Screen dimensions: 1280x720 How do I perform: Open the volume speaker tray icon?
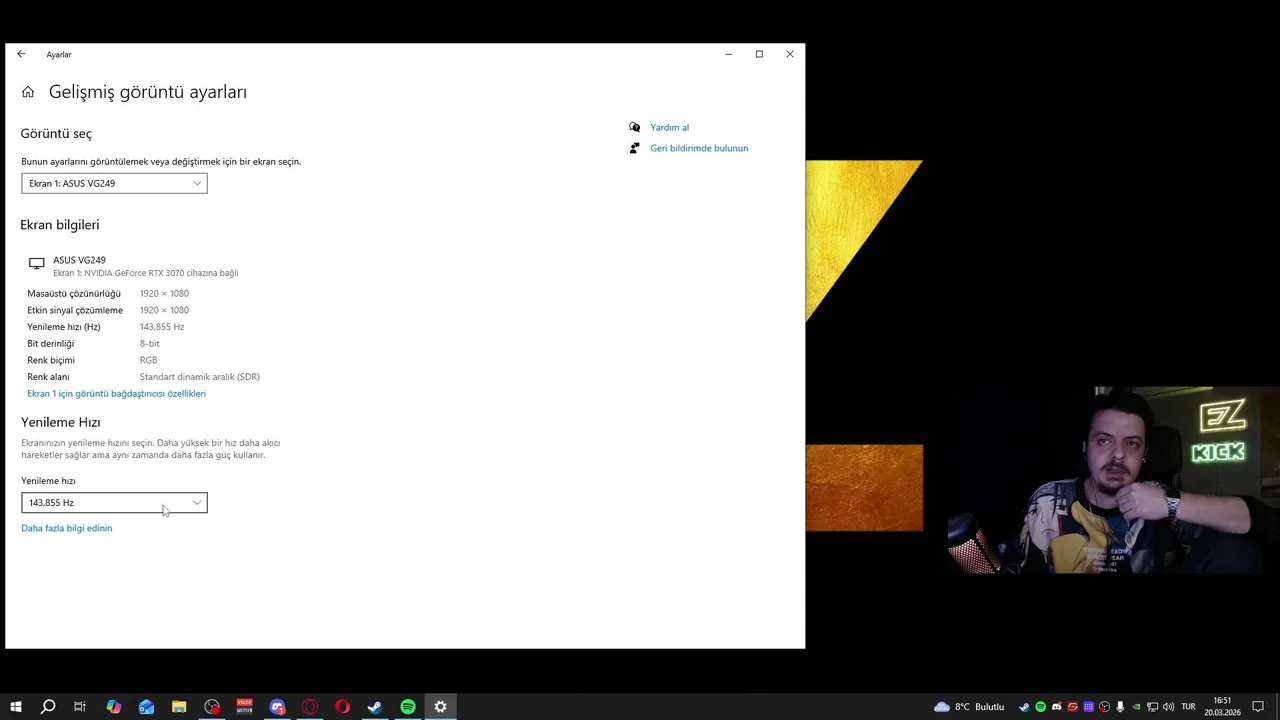point(1168,707)
